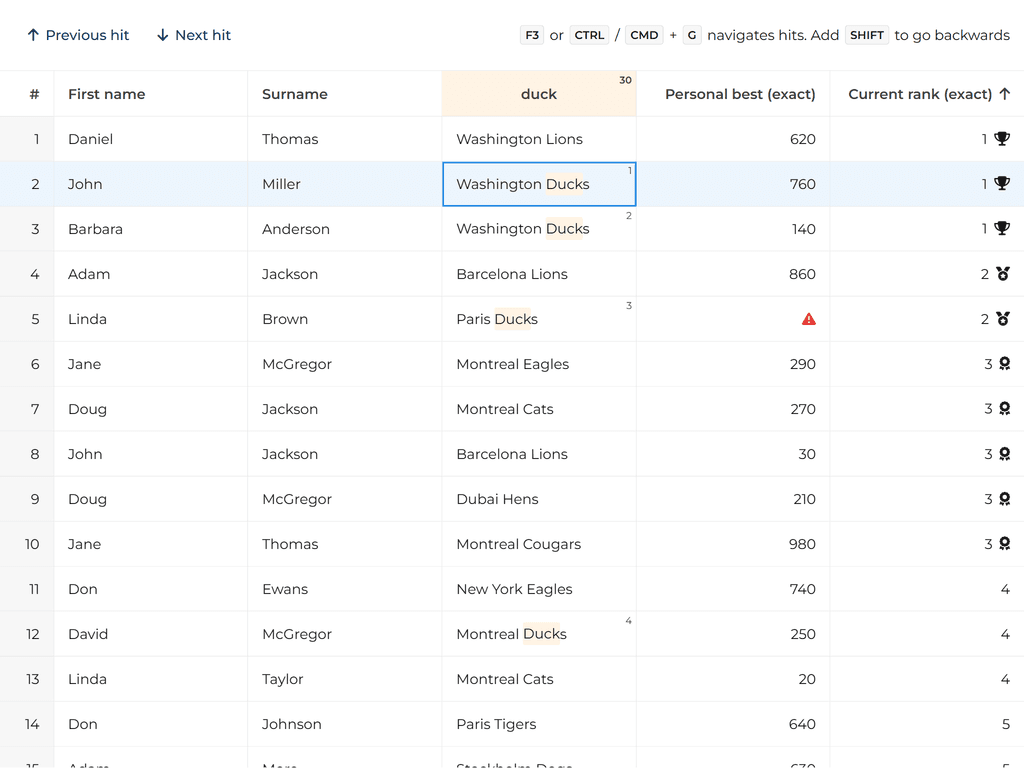Click Barbara Anderson's Washington Ducks cell
The width and height of the screenshot is (1024, 768).
pyautogui.click(x=538, y=229)
